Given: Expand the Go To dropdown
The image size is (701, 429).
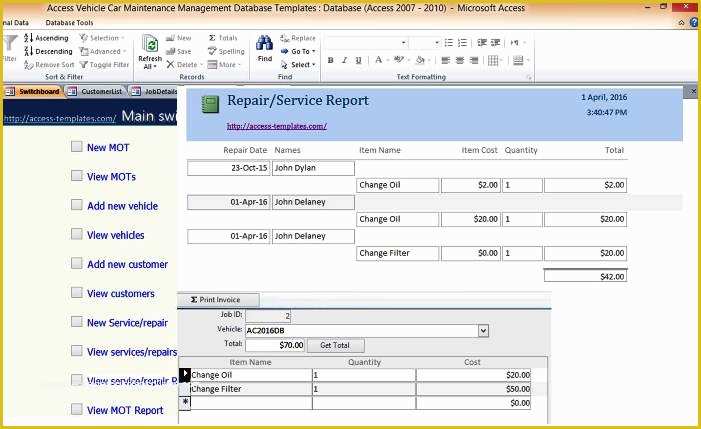Looking at the screenshot, I should click(x=314, y=51).
